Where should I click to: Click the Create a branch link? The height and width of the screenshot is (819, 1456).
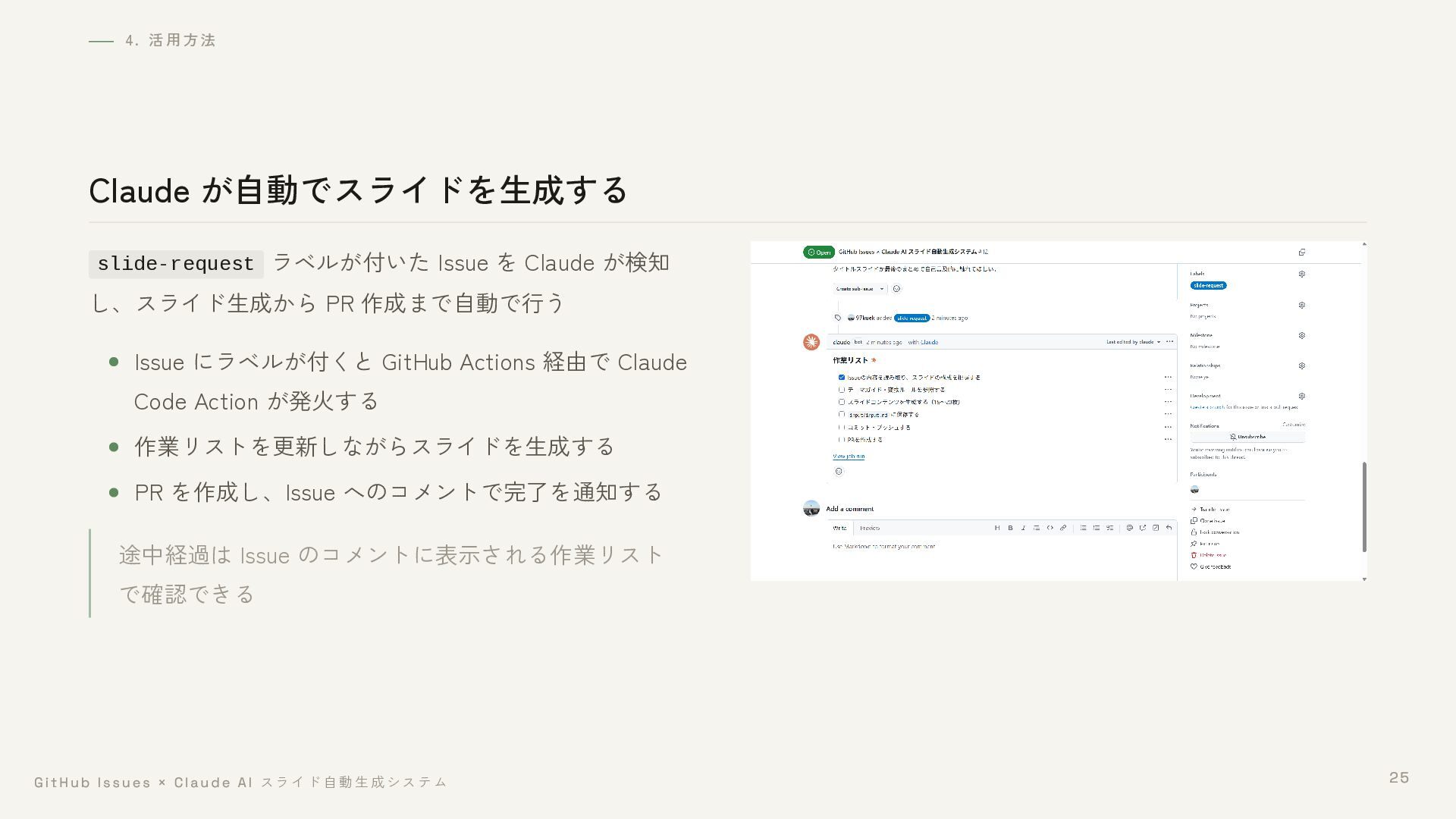(1208, 407)
